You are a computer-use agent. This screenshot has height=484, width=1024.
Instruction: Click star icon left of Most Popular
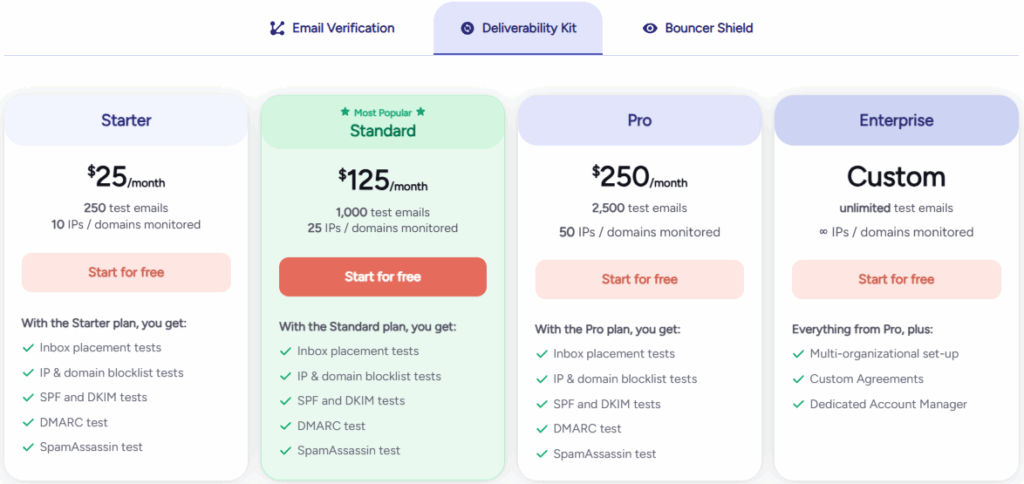click(x=344, y=112)
